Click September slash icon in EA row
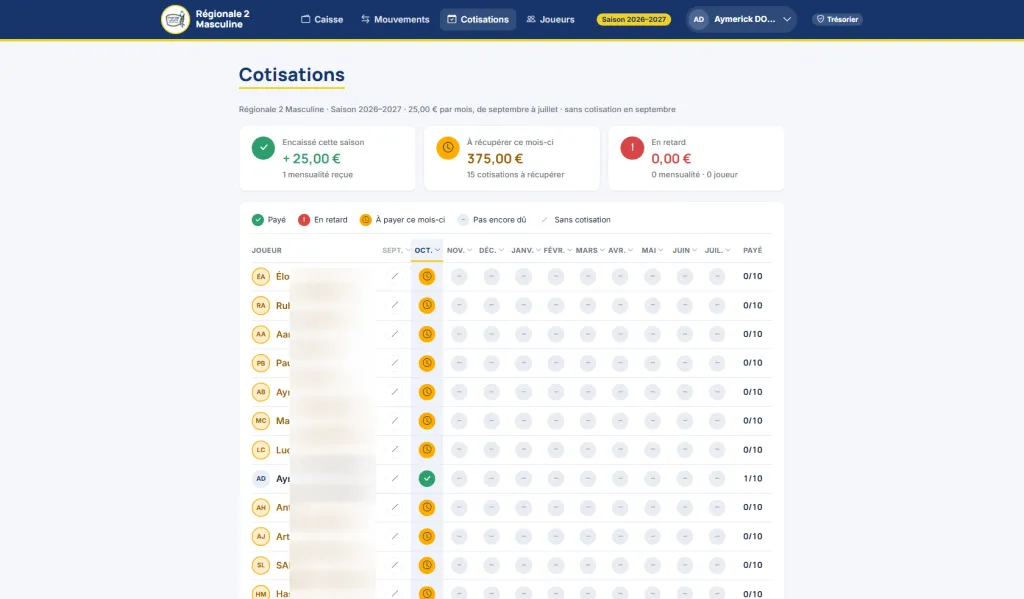This screenshot has width=1024, height=599. pyautogui.click(x=394, y=276)
